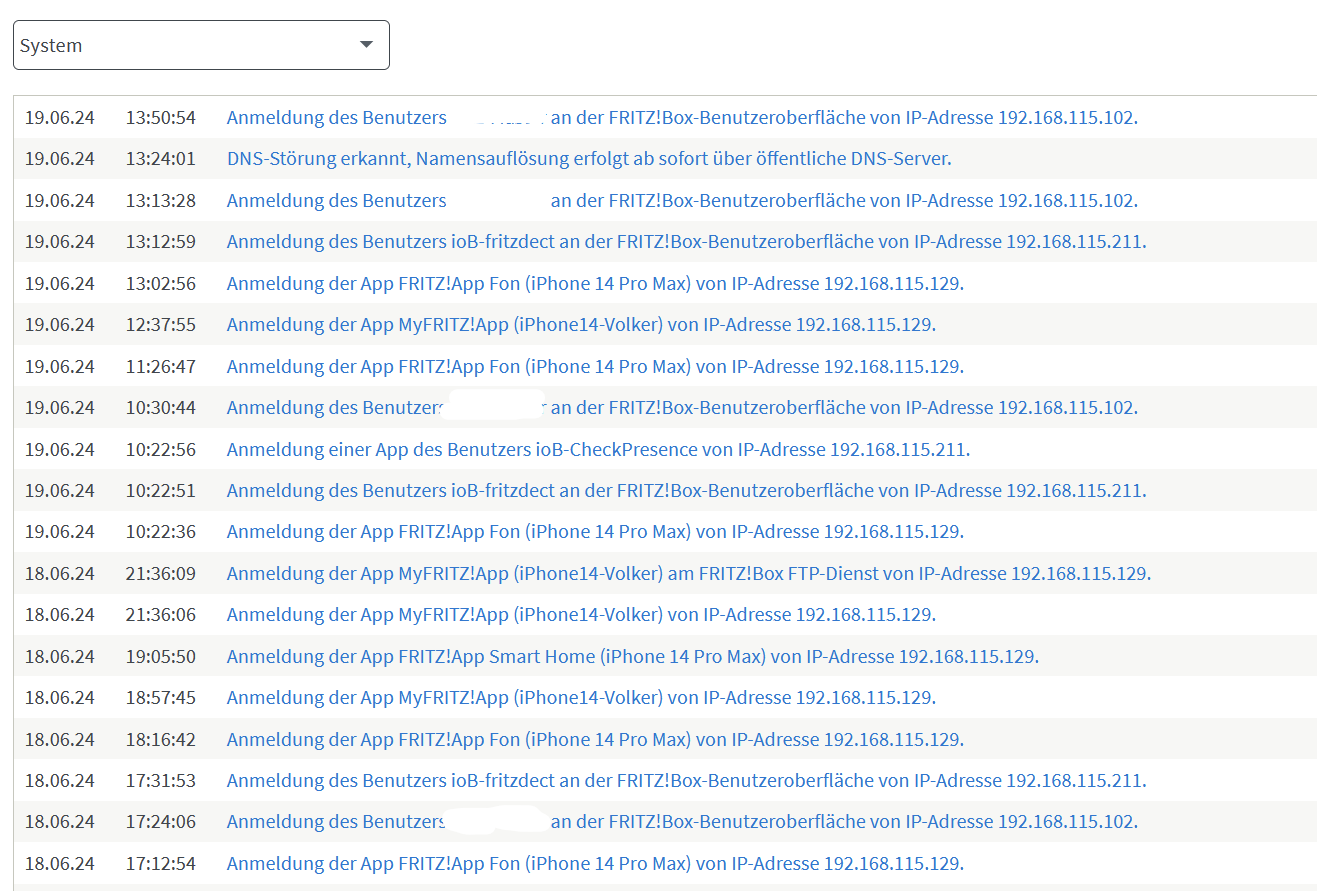Open the 17:12:54 FRITZ!App Fon login entry
The width and height of the screenshot is (1317, 891).
[x=595, y=864]
